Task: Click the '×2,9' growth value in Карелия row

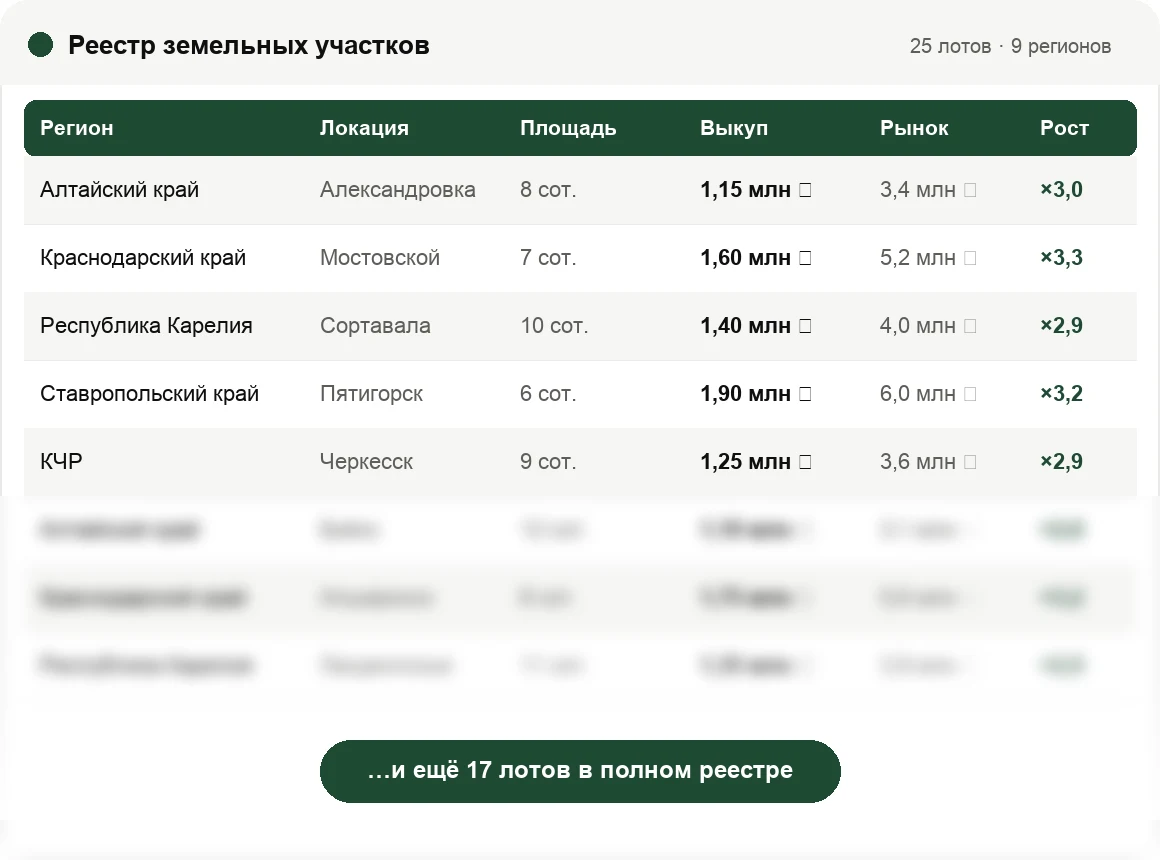Action: (x=1062, y=326)
